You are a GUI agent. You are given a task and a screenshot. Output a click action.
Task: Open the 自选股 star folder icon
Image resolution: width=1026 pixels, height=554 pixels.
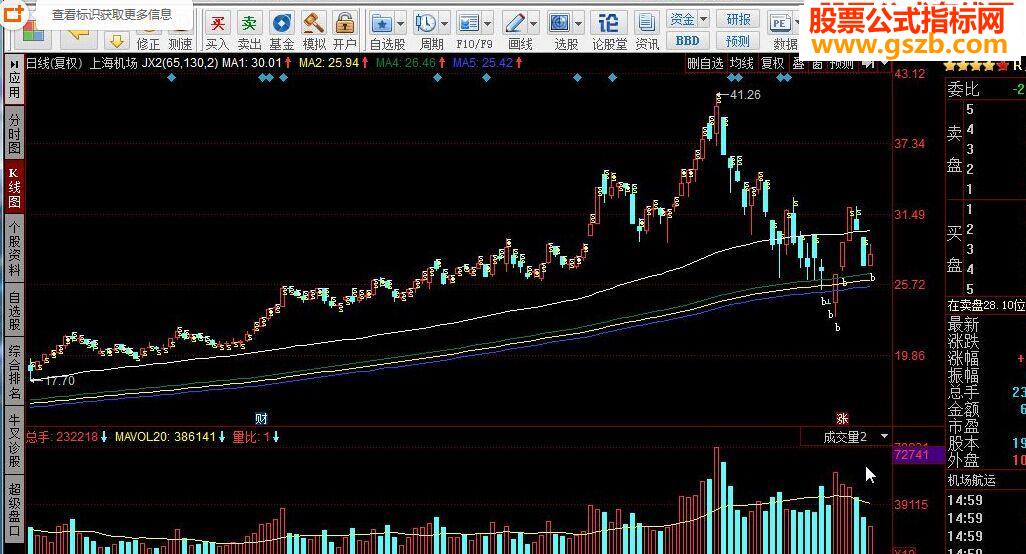pos(381,24)
